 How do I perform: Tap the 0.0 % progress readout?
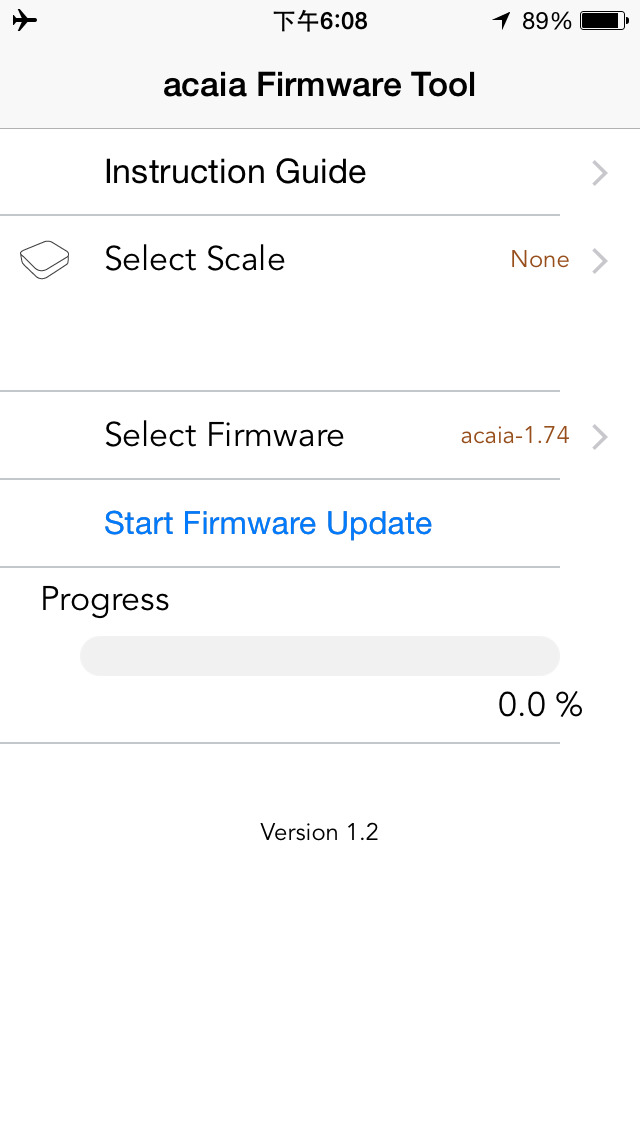[x=540, y=704]
